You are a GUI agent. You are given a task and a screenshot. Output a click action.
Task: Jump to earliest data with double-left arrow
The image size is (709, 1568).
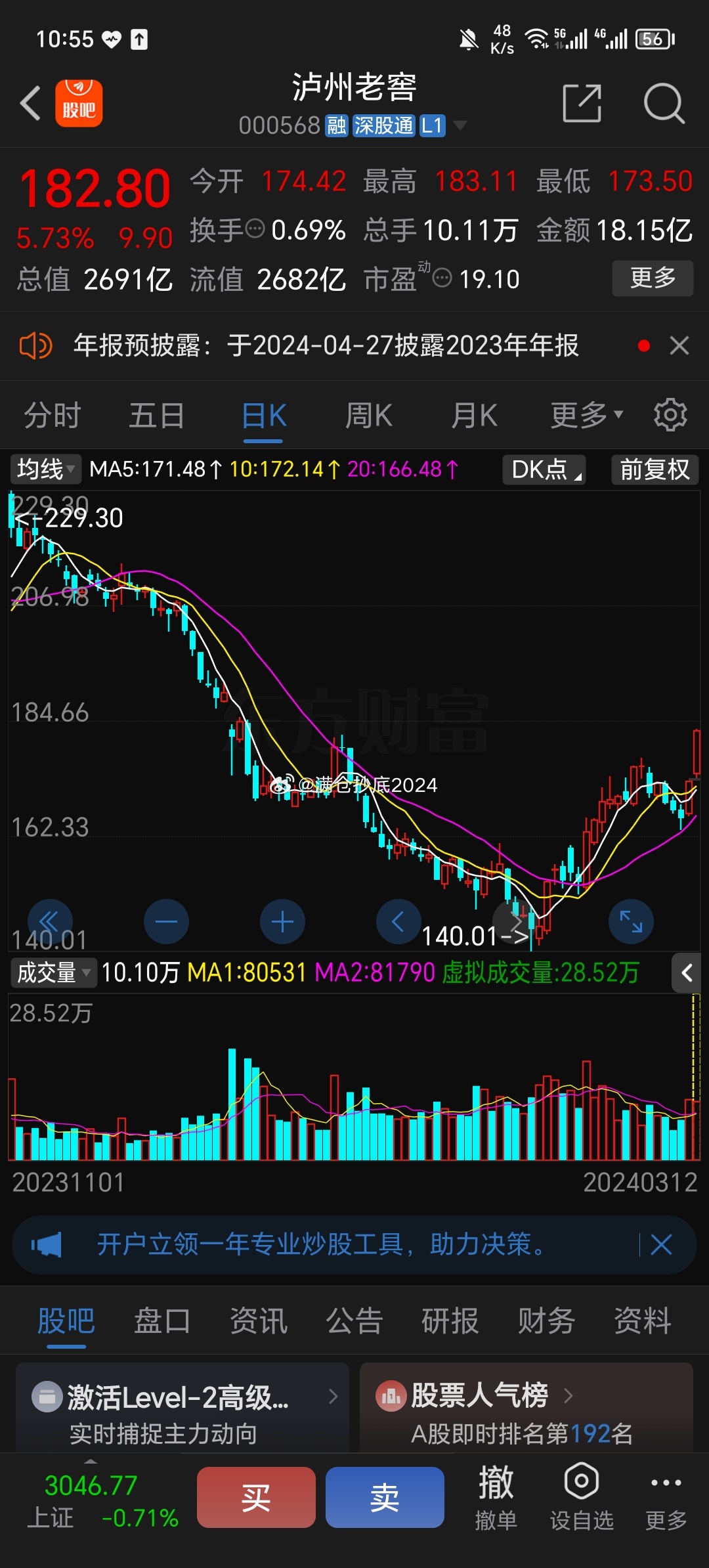(x=50, y=922)
